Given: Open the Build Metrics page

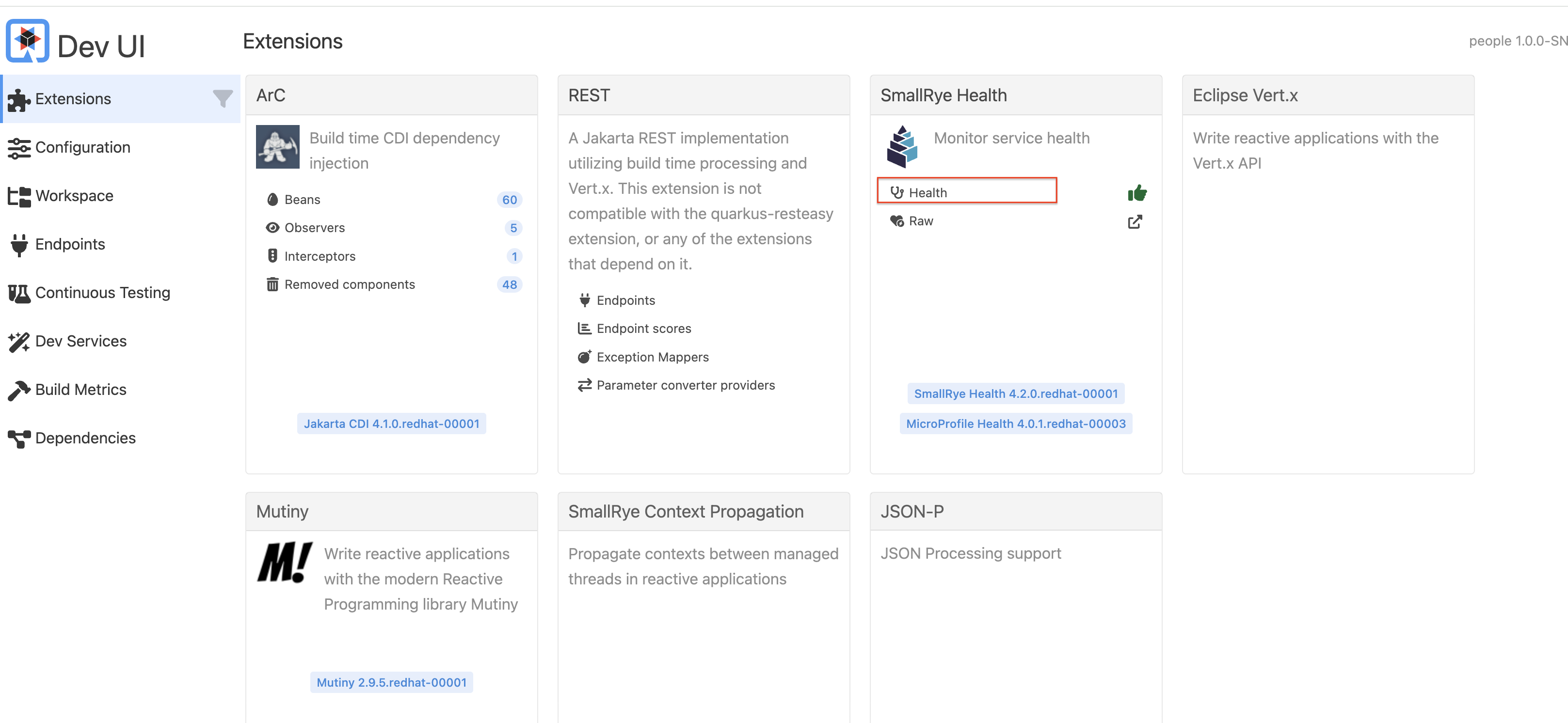Looking at the screenshot, I should click(80, 390).
